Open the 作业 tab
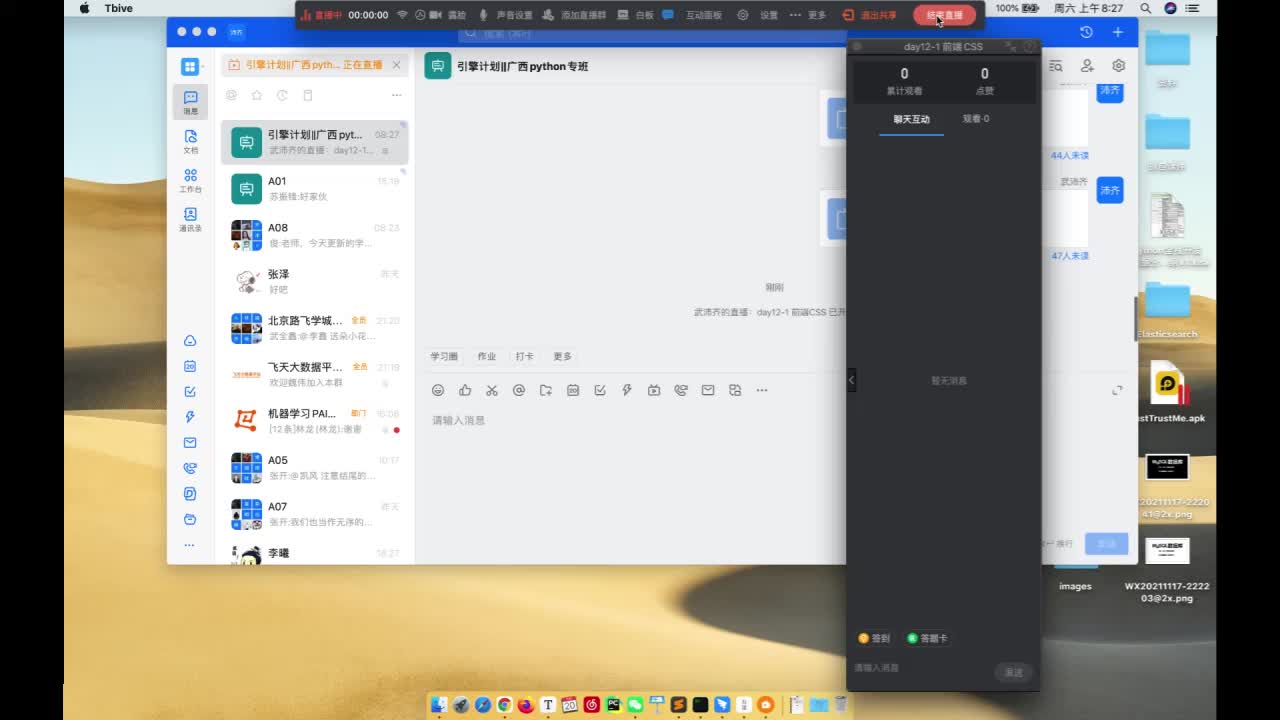1280x720 pixels. tap(487, 356)
